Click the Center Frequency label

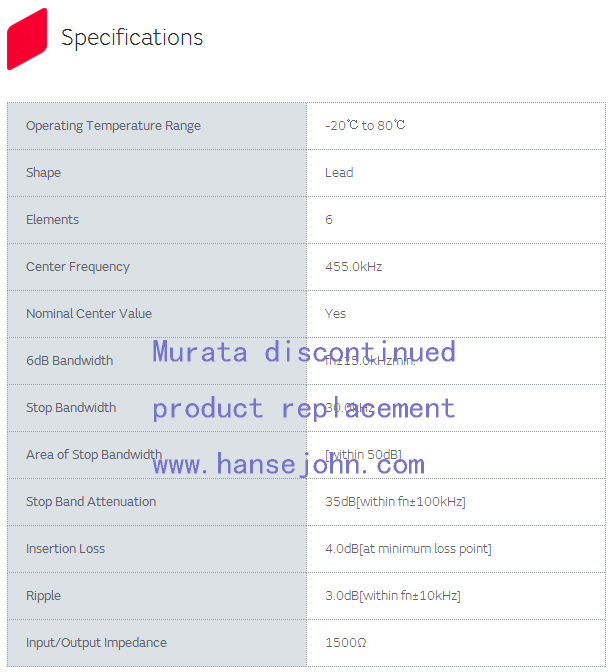(78, 267)
